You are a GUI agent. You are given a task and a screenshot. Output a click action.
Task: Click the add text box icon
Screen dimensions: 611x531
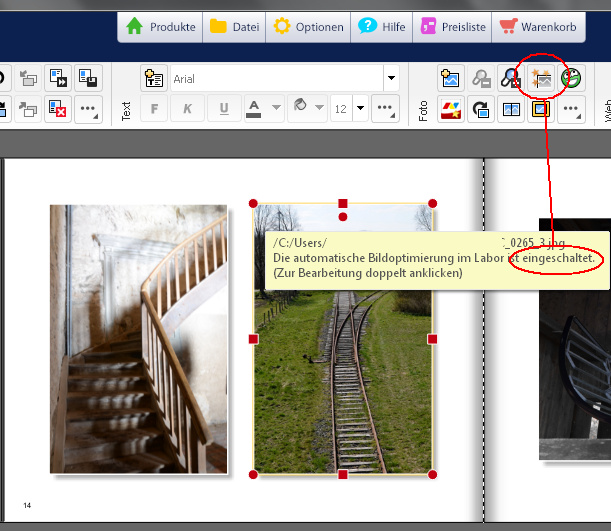pyautogui.click(x=154, y=78)
